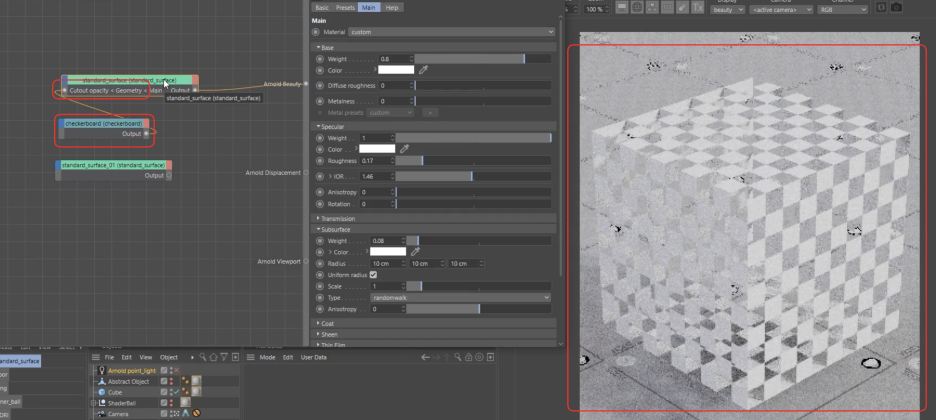Open the Objects manager hamburger menu
936x420 pixels.
pos(96,357)
